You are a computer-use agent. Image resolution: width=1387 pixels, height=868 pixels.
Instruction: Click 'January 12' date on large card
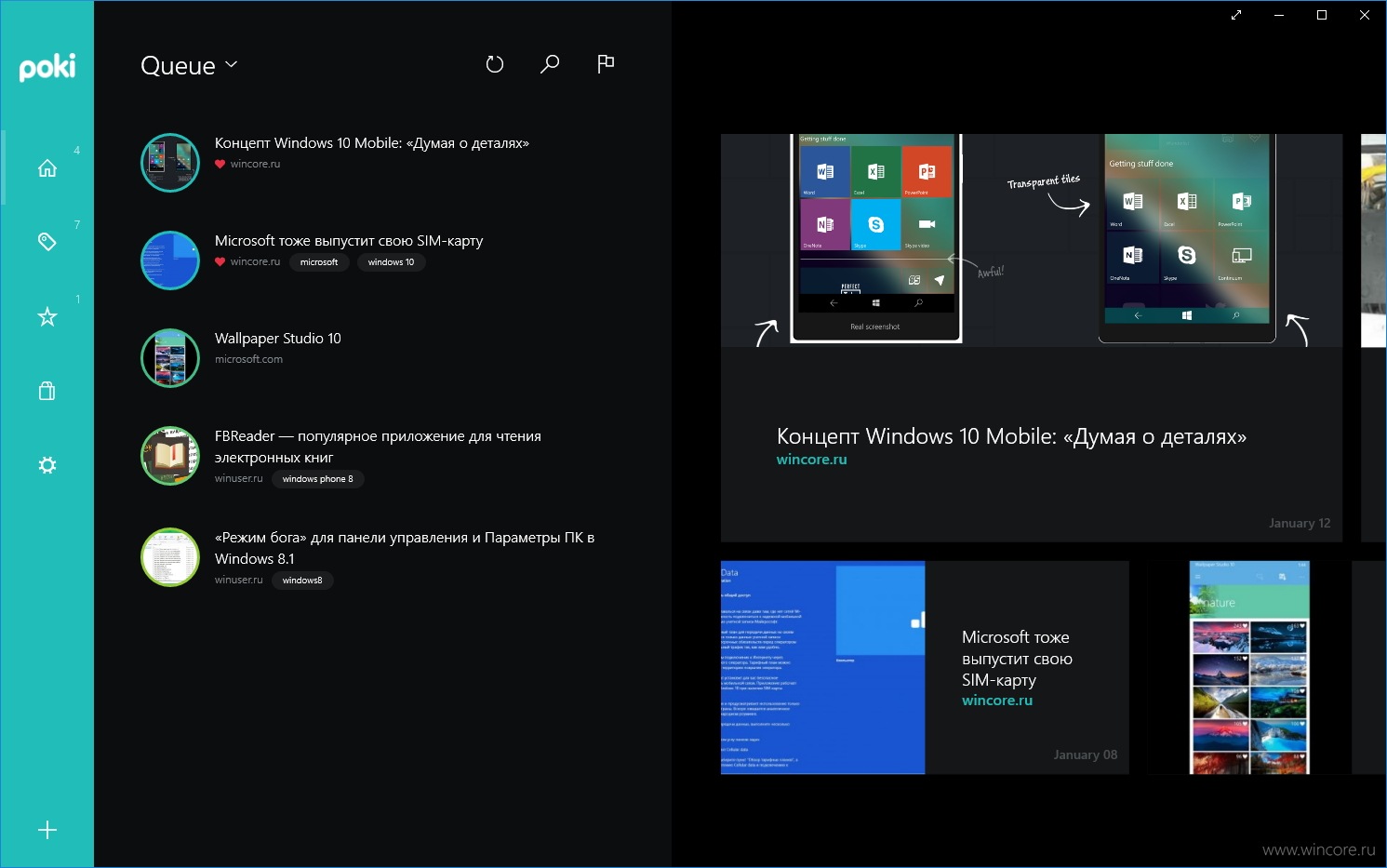click(1300, 523)
